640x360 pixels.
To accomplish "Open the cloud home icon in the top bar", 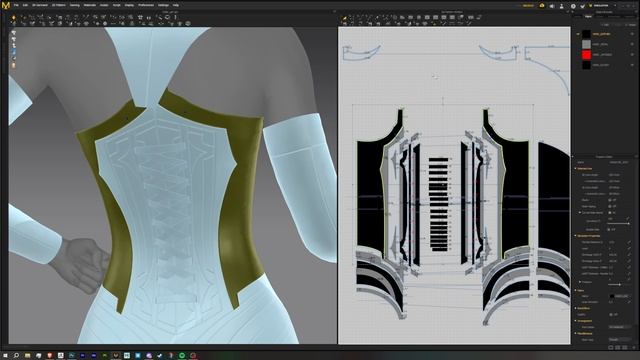I will (x=542, y=6).
